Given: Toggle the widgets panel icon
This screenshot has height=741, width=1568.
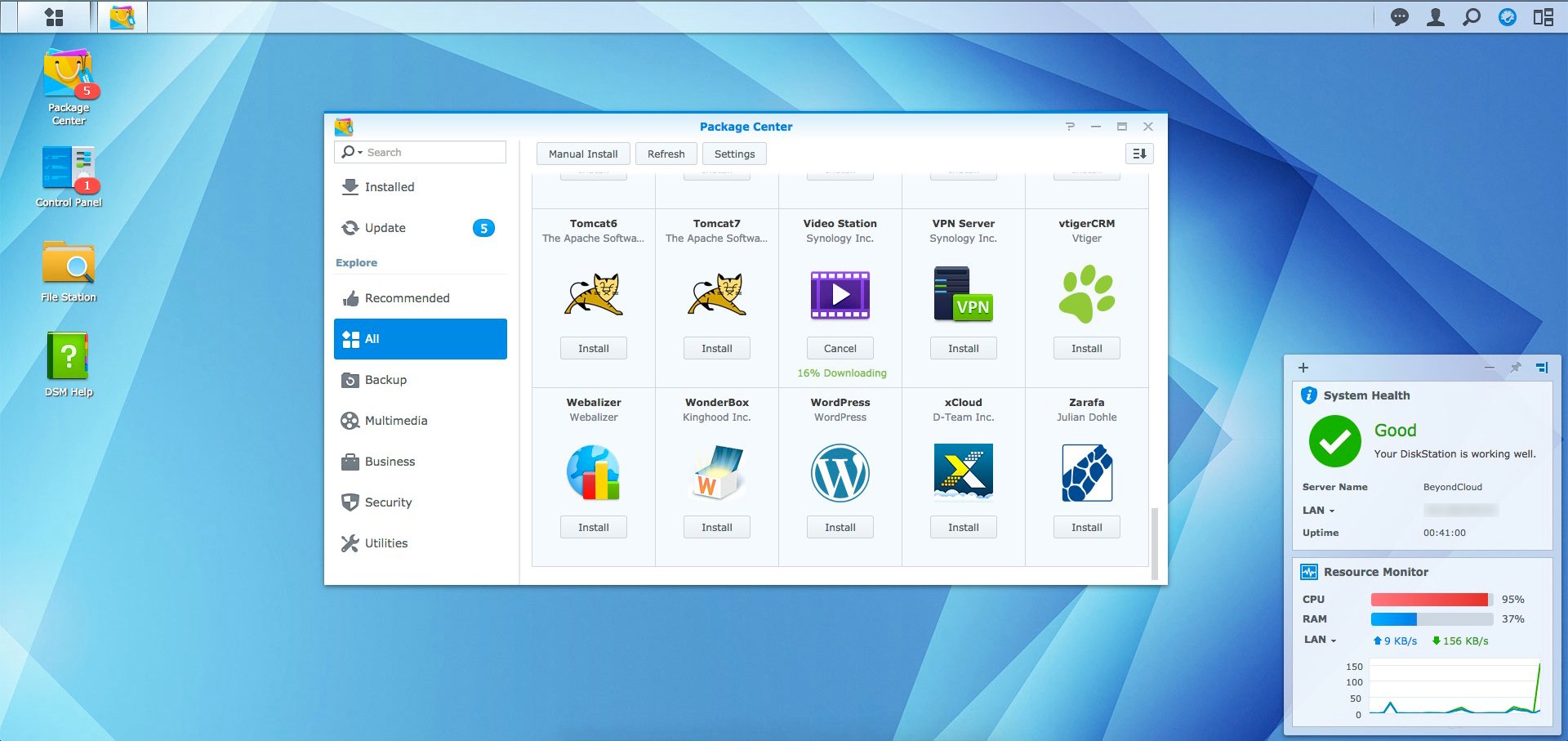Looking at the screenshot, I should 1543,17.
